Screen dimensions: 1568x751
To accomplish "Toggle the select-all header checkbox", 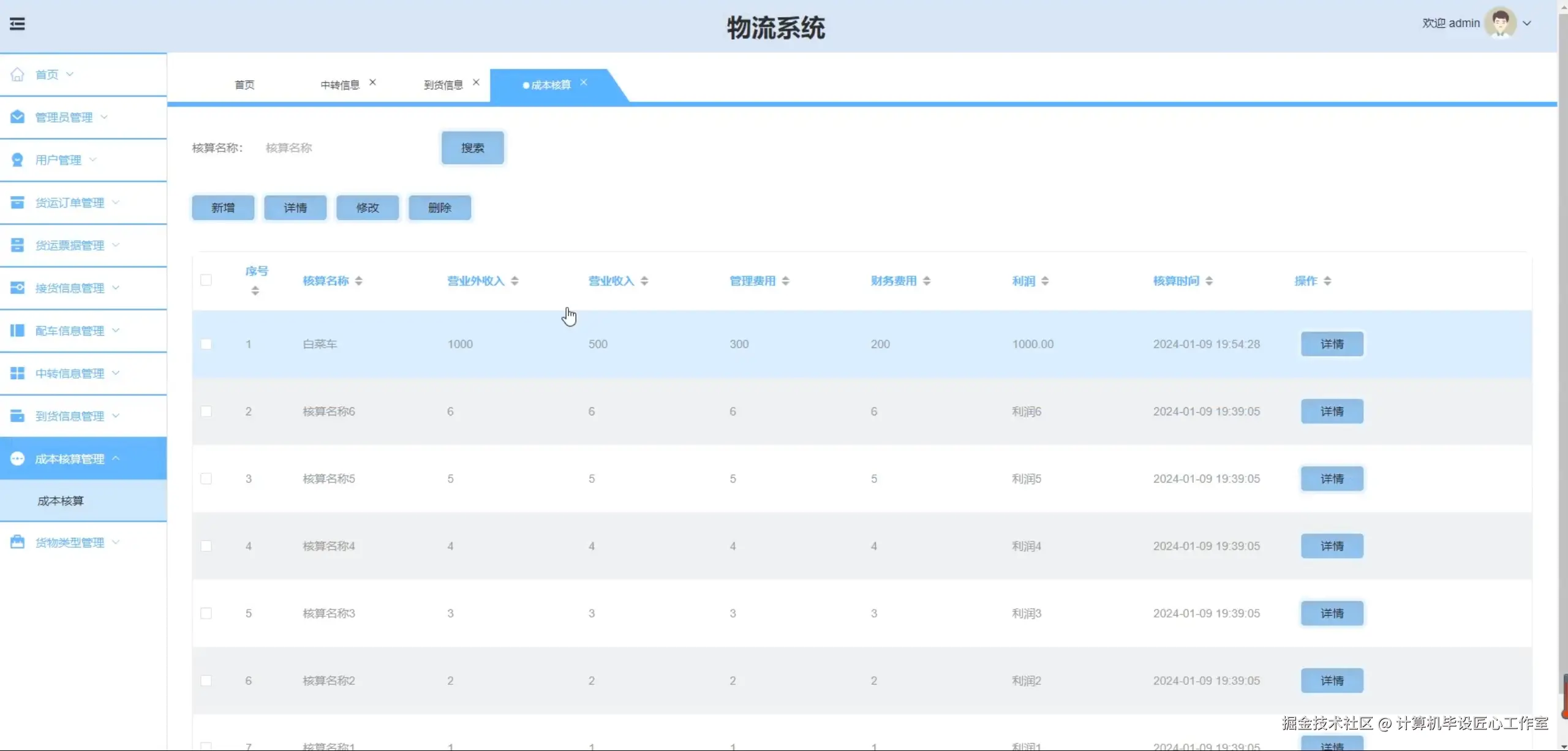I will click(x=206, y=280).
